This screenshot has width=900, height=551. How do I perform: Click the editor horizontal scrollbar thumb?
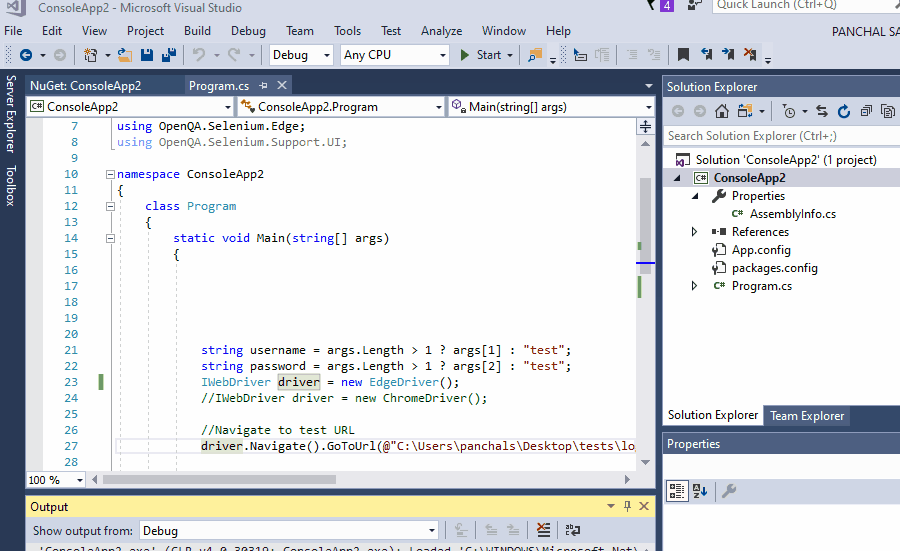pyautogui.click(x=219, y=479)
